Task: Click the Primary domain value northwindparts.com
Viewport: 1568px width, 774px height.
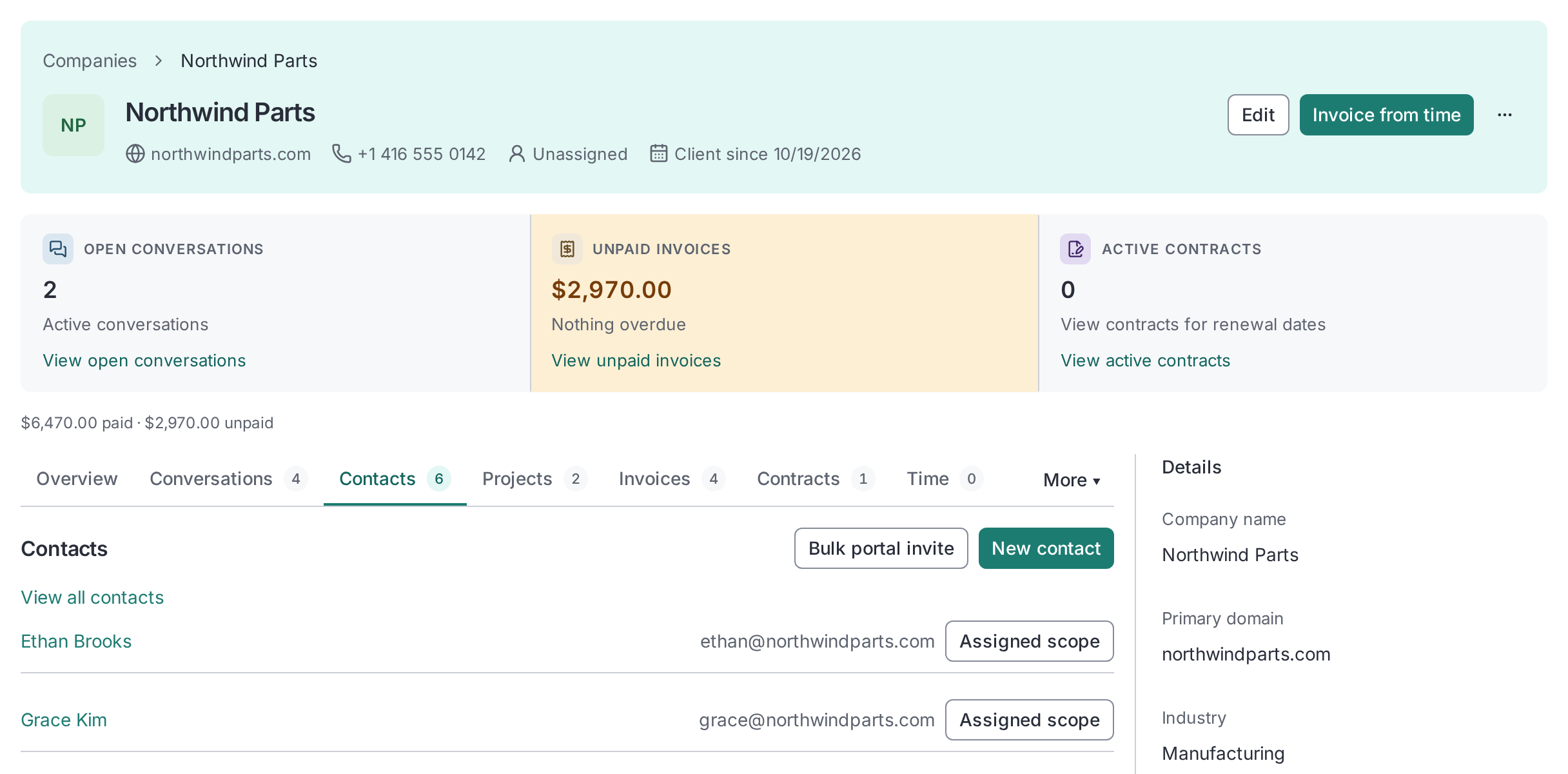Action: [1246, 654]
